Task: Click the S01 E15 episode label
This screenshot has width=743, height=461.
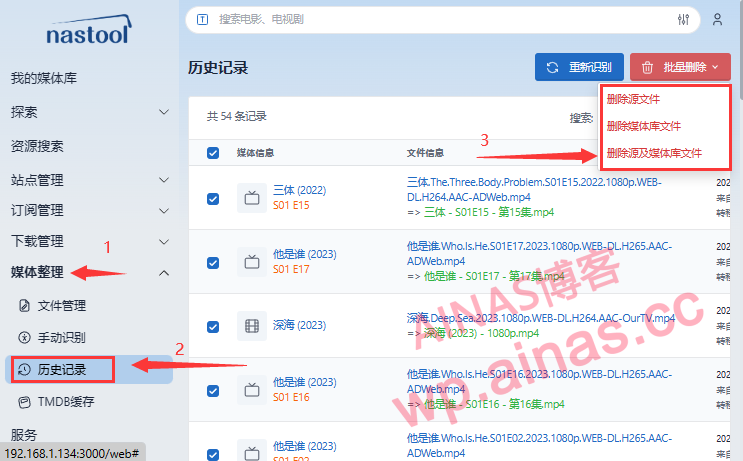Action: tap(291, 205)
